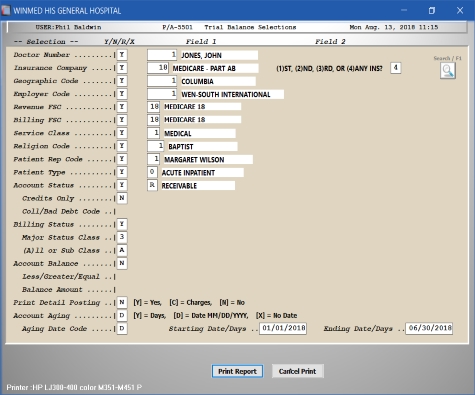Screen dimensions: 475x395
Task: Select the Major Status Class field showing 3
Action: click(122, 237)
